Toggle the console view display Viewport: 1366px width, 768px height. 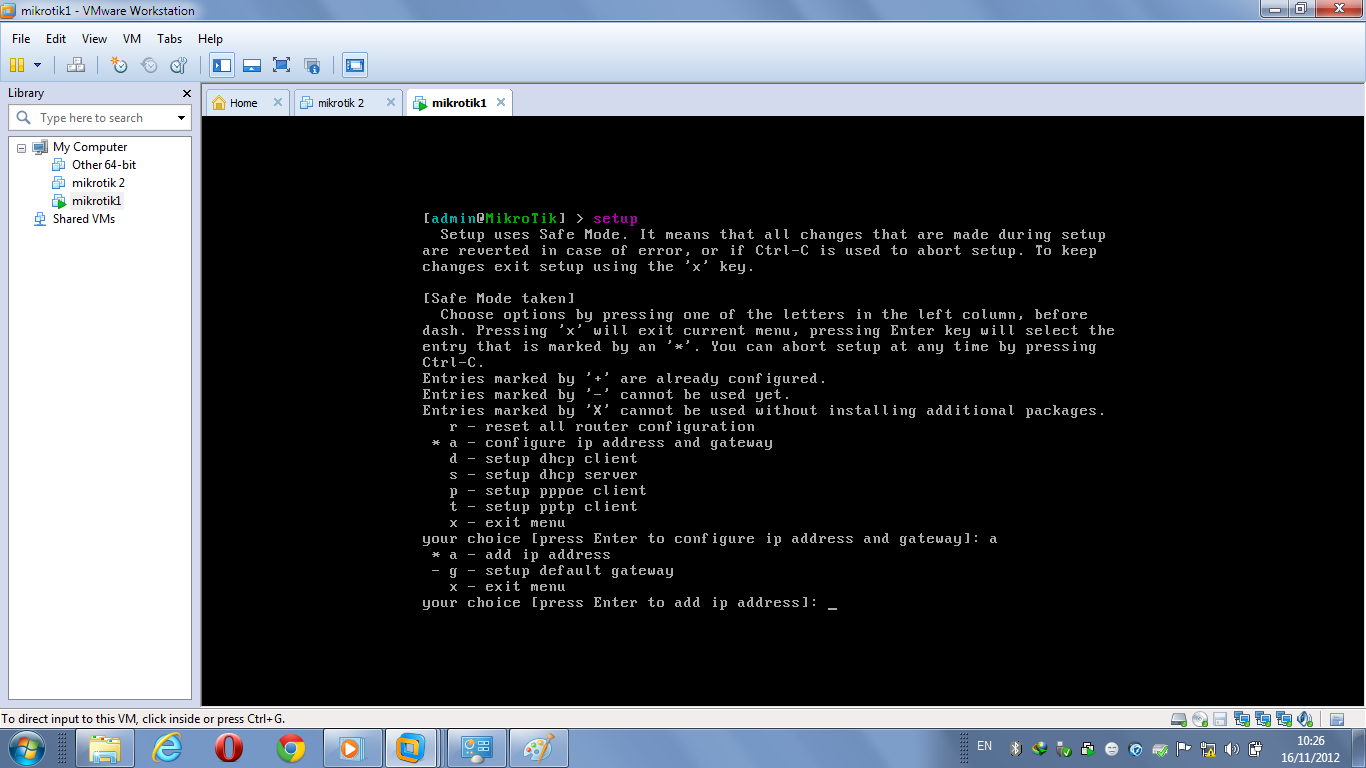click(x=354, y=64)
